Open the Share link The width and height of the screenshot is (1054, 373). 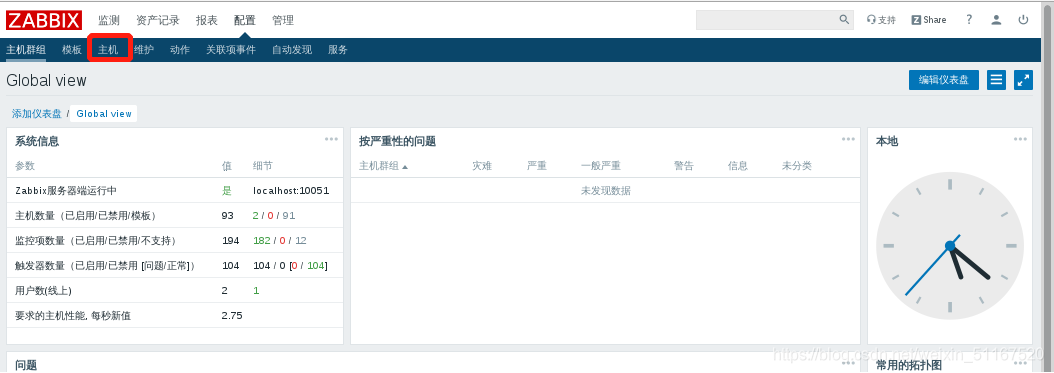(929, 20)
